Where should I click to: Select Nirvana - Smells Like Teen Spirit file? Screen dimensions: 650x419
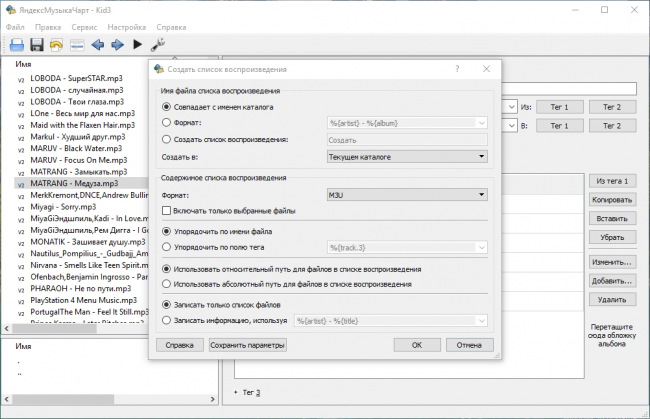(89, 265)
